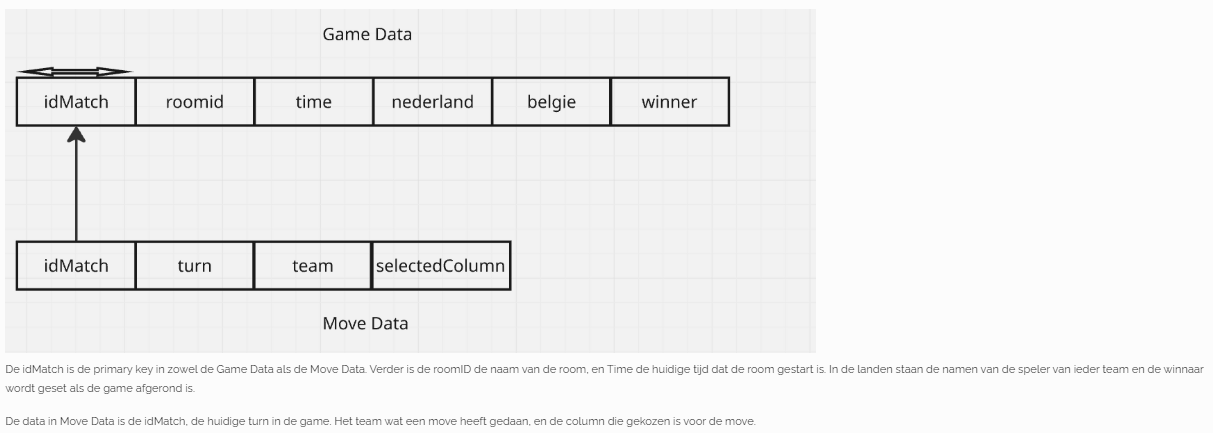Click the Move Data label below the table
The image size is (1213, 433).
point(365,323)
